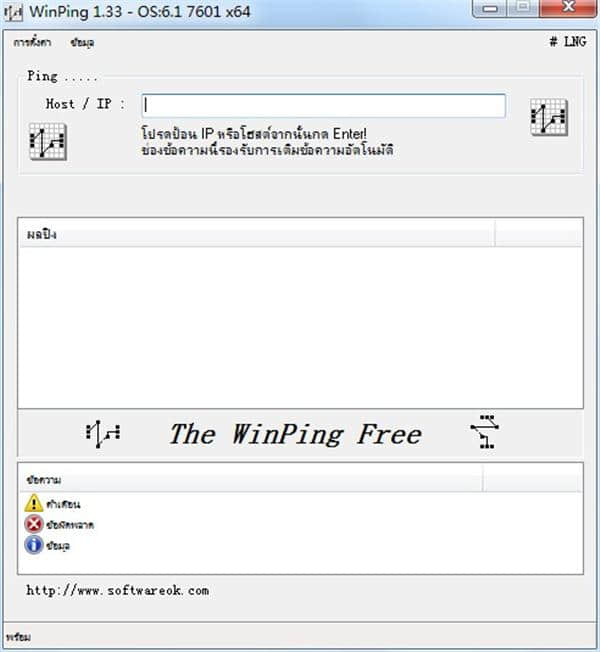The image size is (600, 652).
Task: Minimize the WinPing window
Action: click(490, 8)
